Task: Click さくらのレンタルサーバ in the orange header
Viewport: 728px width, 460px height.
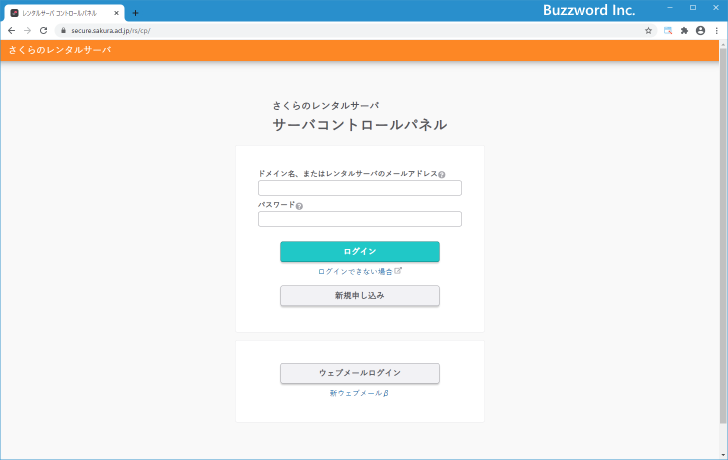Action: [x=60, y=50]
